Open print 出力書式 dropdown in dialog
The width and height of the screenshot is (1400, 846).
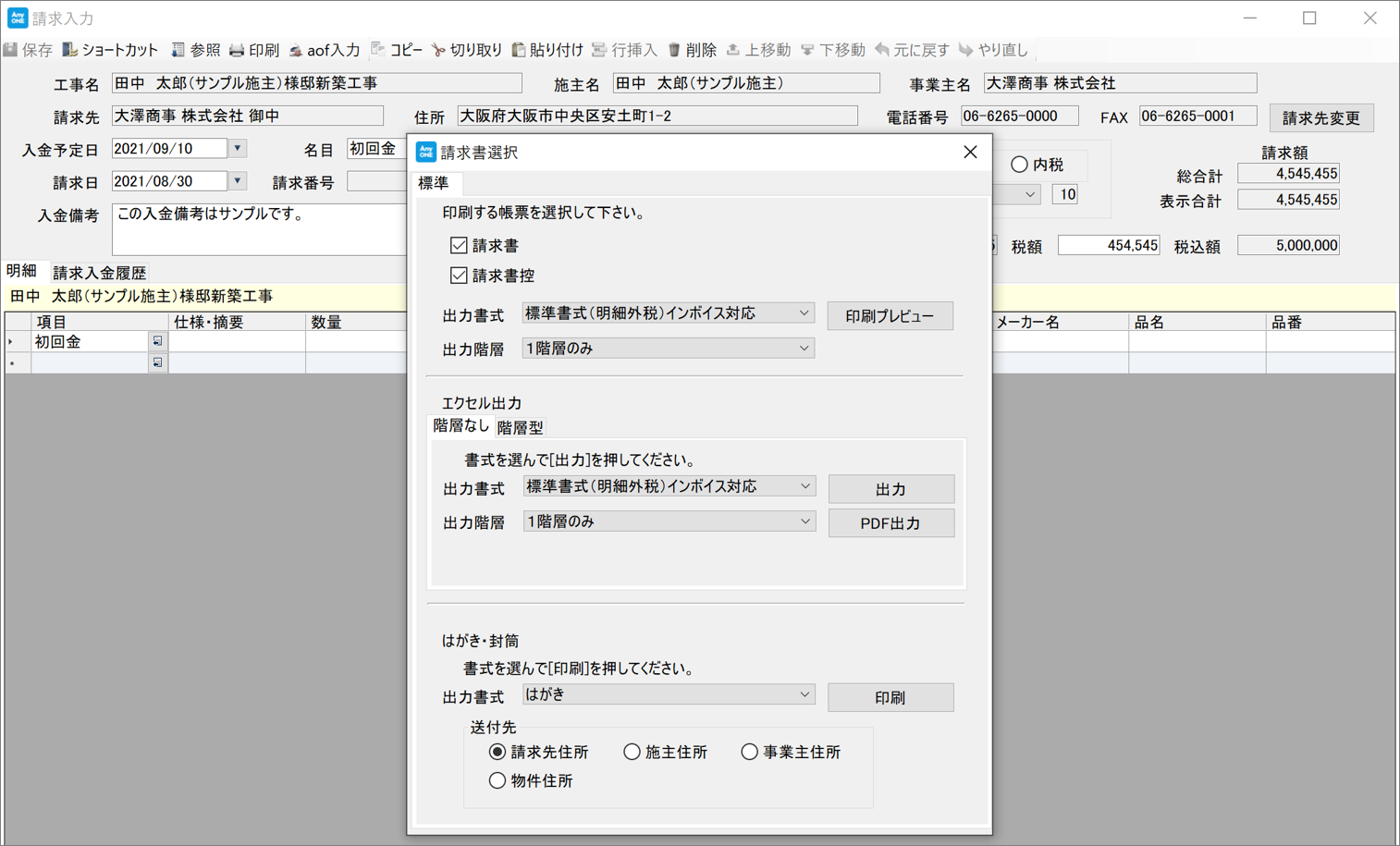pos(668,314)
